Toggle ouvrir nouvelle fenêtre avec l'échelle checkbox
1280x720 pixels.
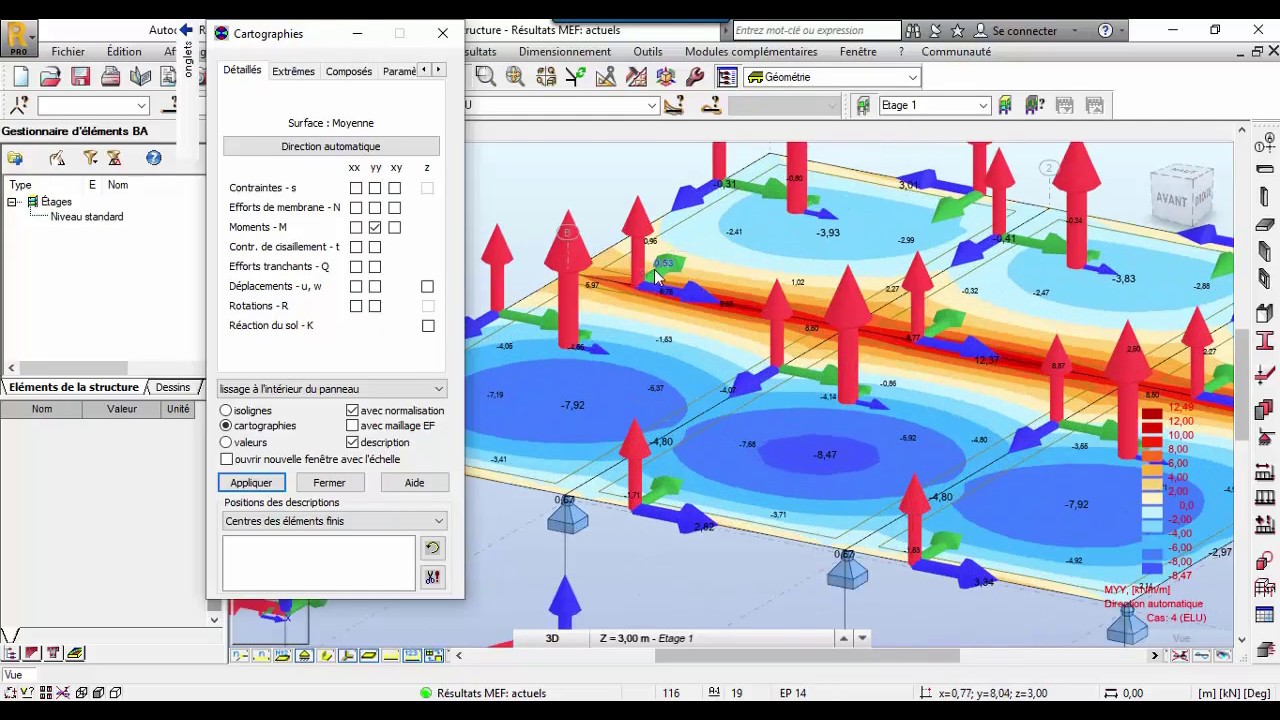pos(227,459)
